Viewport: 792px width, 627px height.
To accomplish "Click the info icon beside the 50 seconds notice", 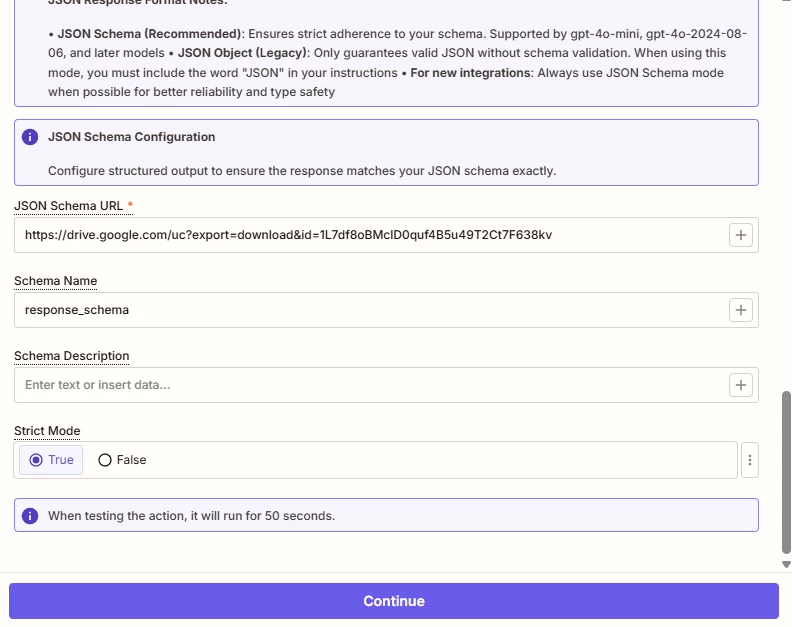I will pyautogui.click(x=30, y=516).
